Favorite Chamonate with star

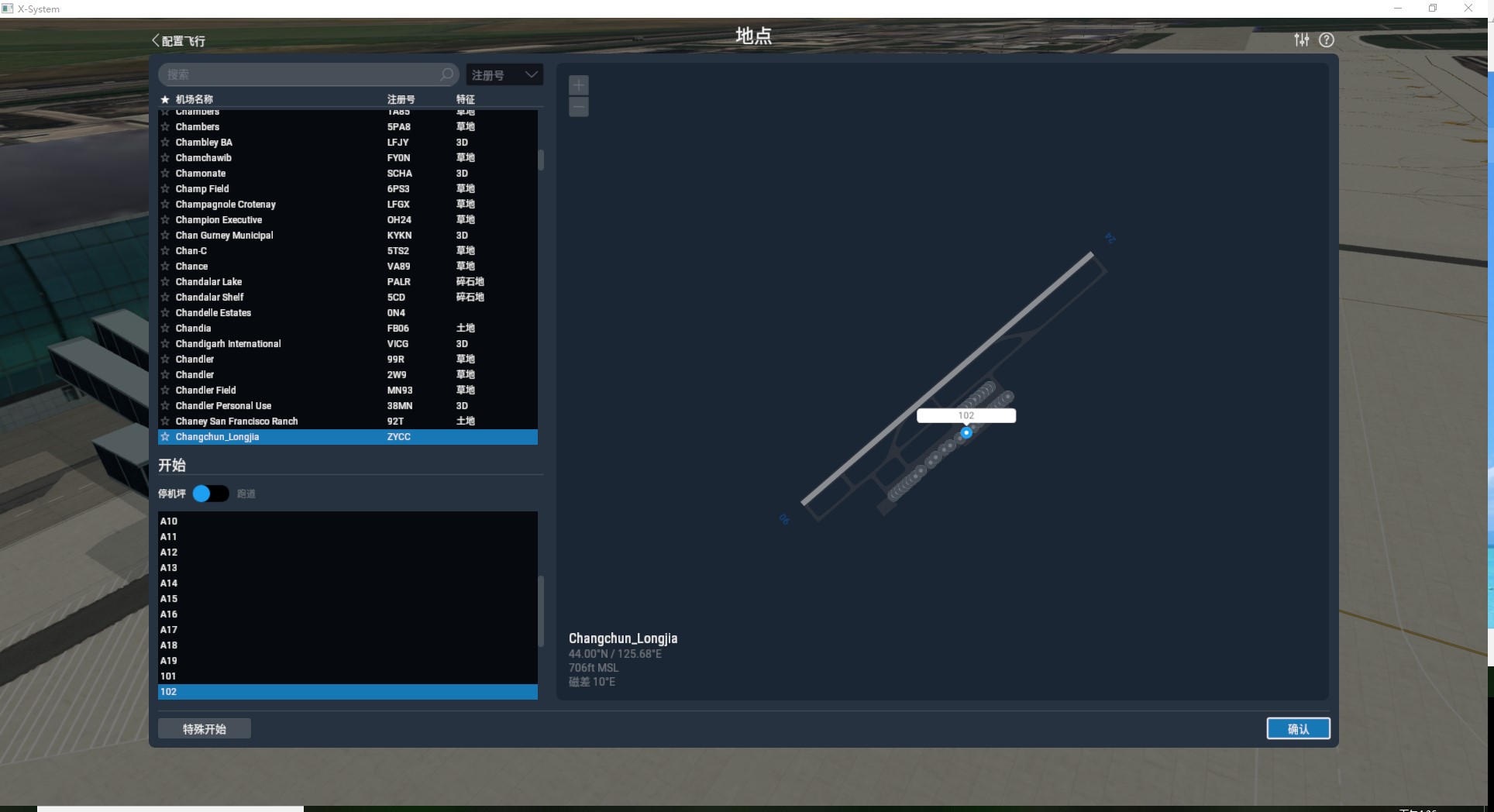(x=165, y=174)
